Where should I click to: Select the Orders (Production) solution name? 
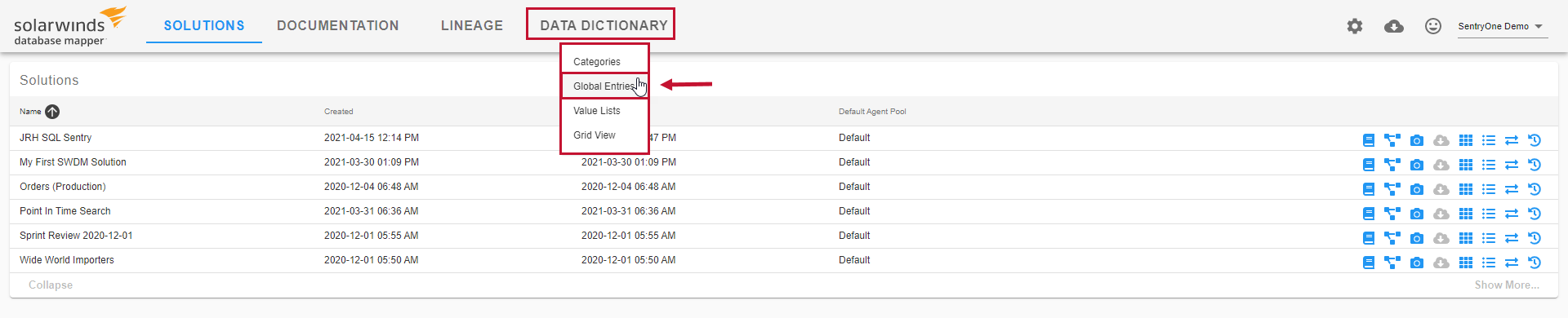[x=63, y=187]
